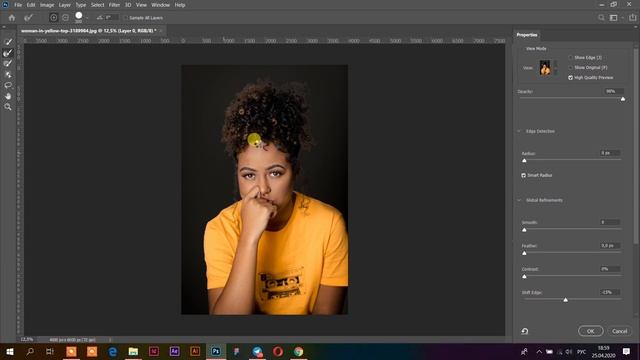
Task: Confirm with the OK button
Action: [x=591, y=331]
